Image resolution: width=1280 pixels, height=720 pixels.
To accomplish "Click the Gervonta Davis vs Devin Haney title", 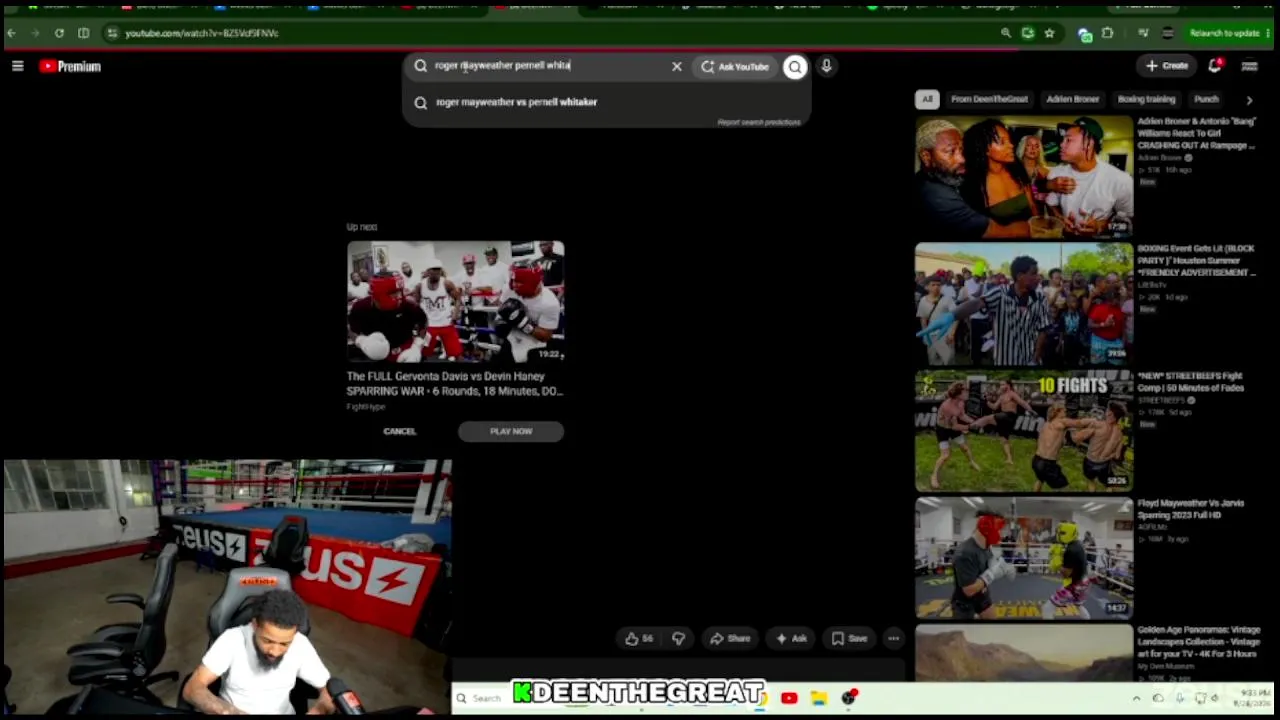I will click(x=454, y=384).
